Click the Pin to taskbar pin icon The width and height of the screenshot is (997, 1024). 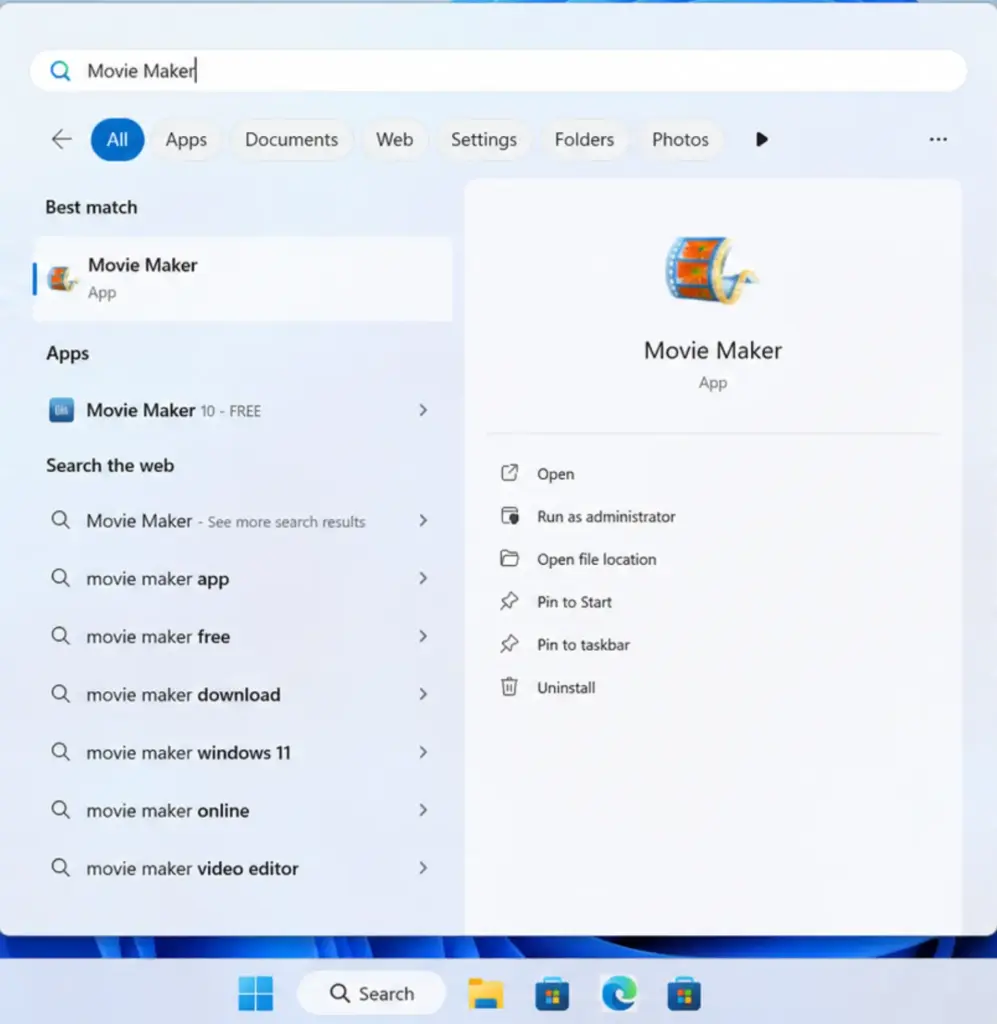(x=509, y=644)
